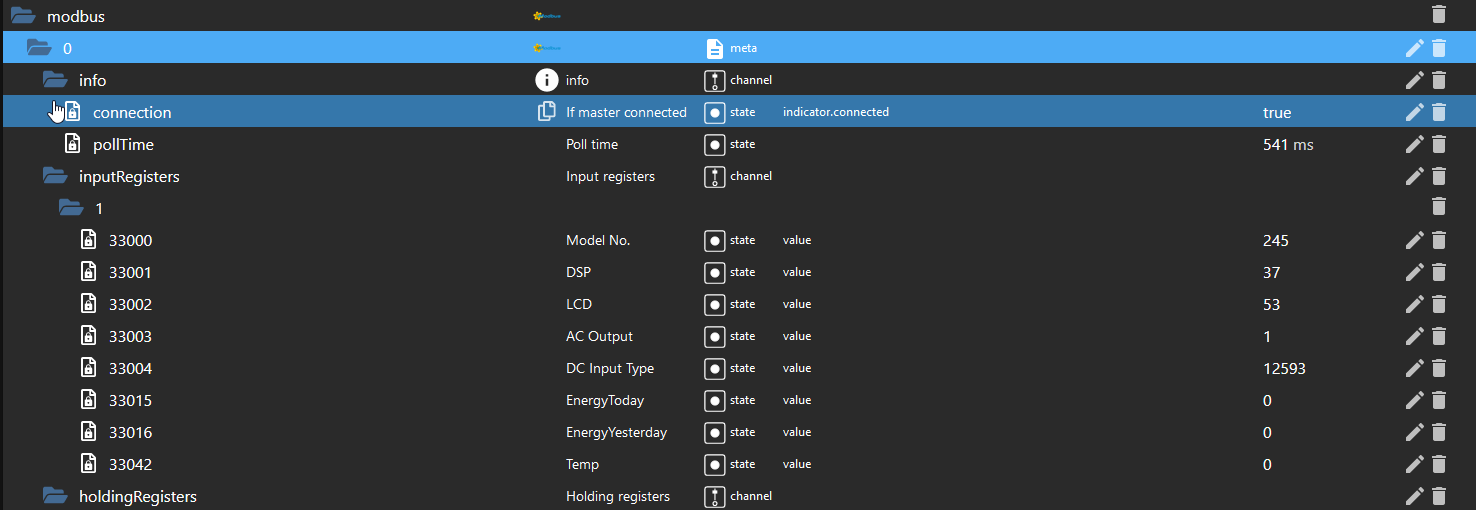Edit the instance 0 row with pencil icon
This screenshot has height=510, width=1476.
[1414, 47]
